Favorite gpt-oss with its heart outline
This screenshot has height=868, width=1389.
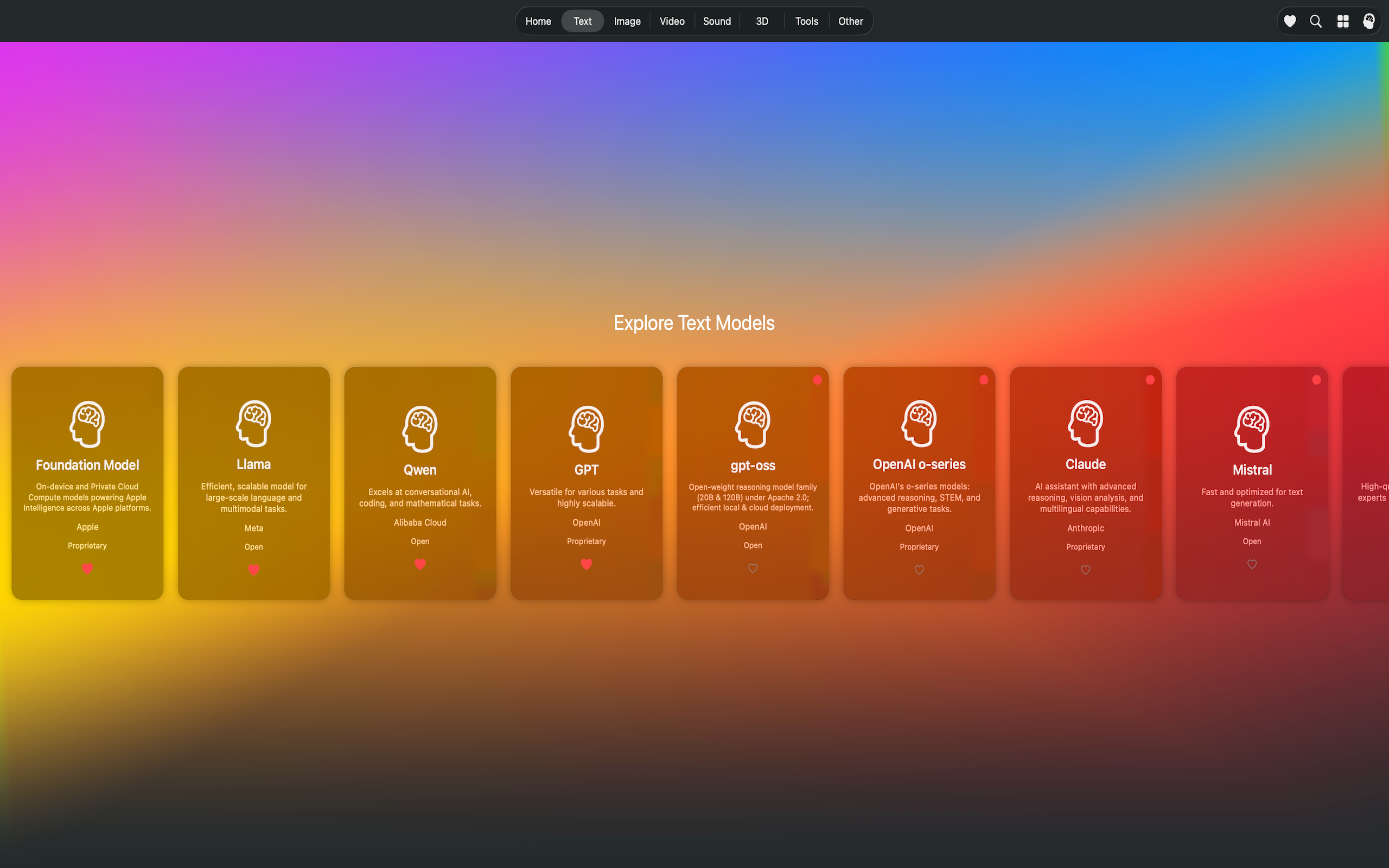click(753, 569)
